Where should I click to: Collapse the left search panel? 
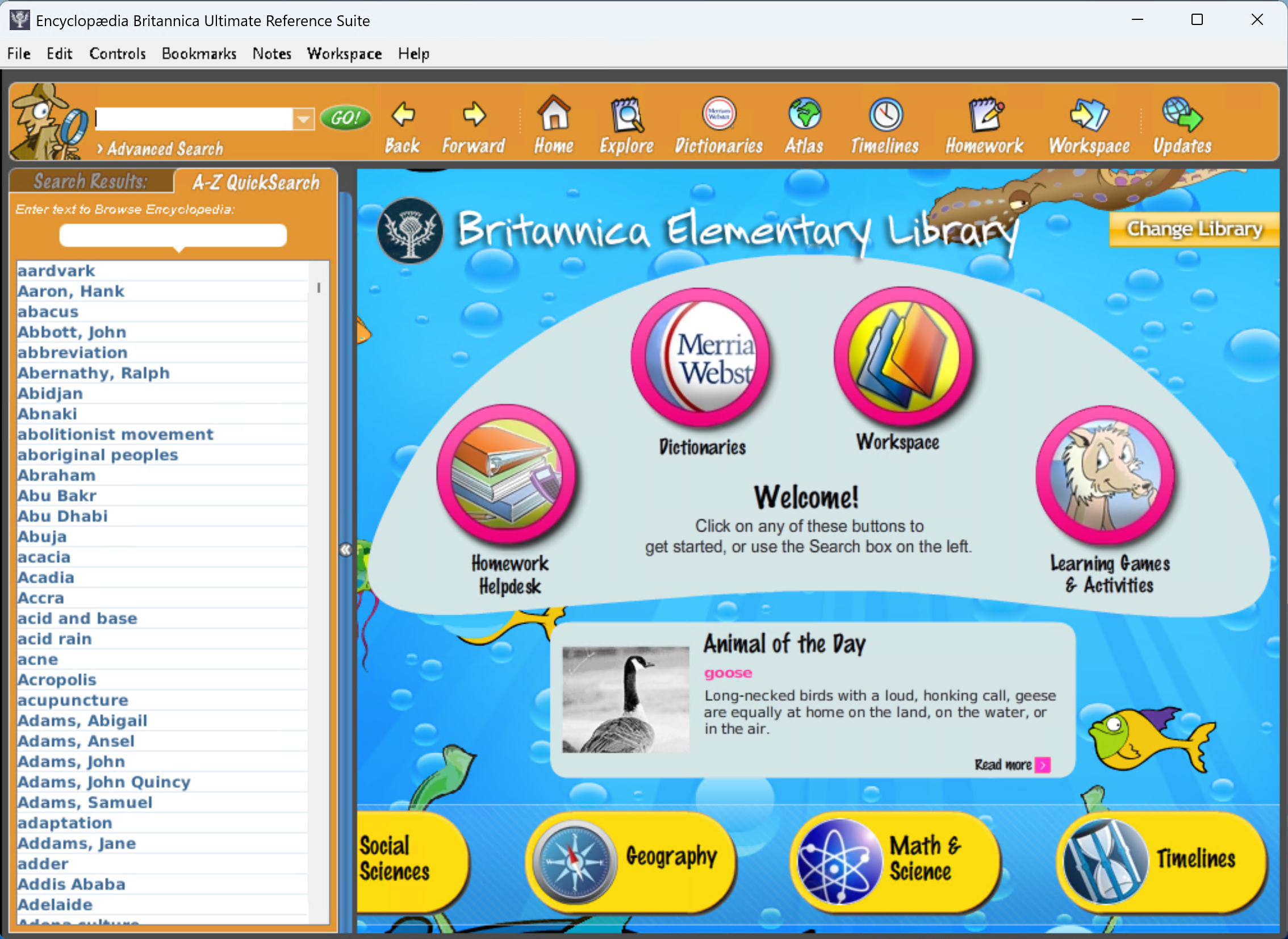pyautogui.click(x=345, y=550)
